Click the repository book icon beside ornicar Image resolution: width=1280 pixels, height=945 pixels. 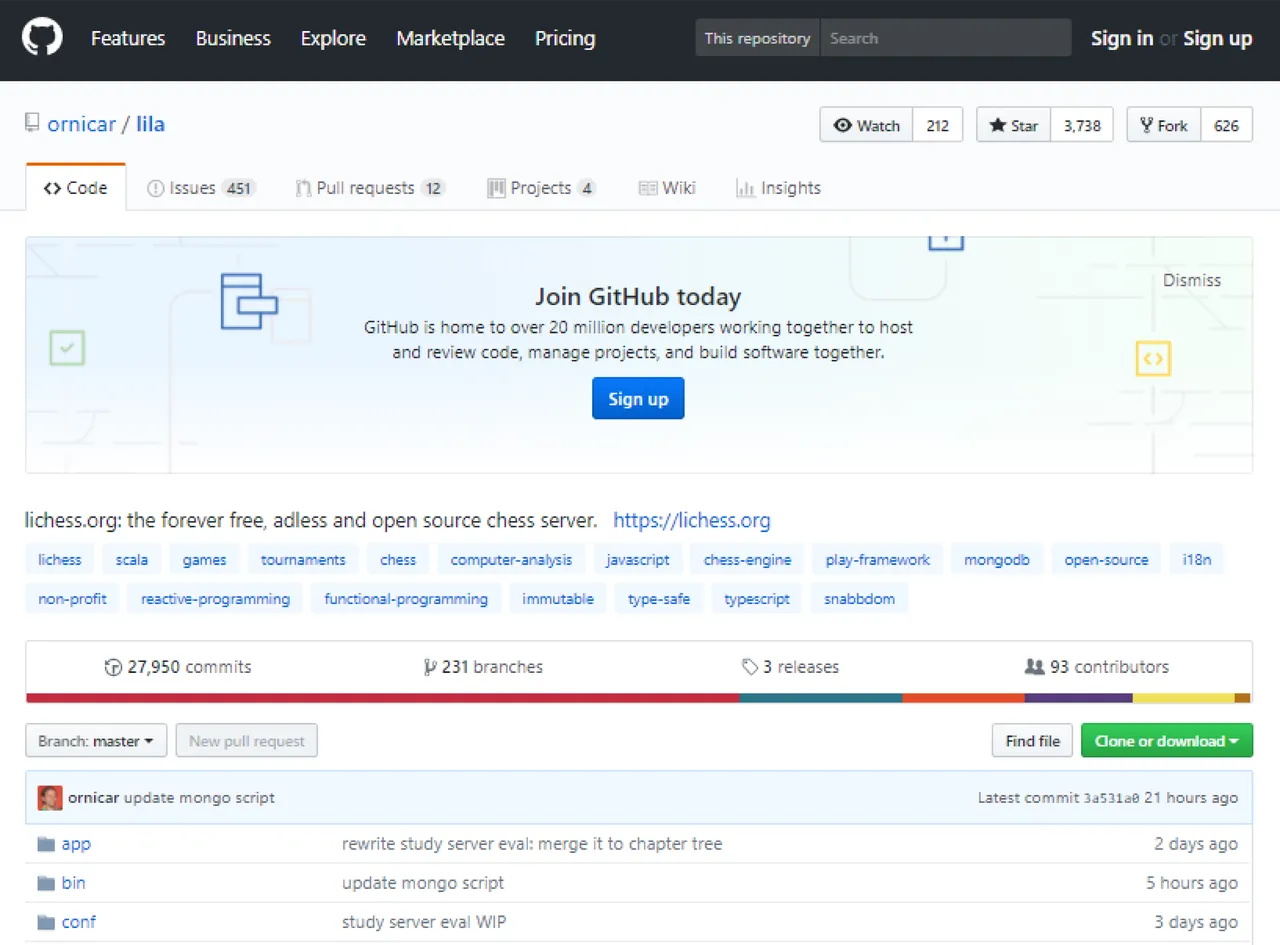tap(33, 124)
